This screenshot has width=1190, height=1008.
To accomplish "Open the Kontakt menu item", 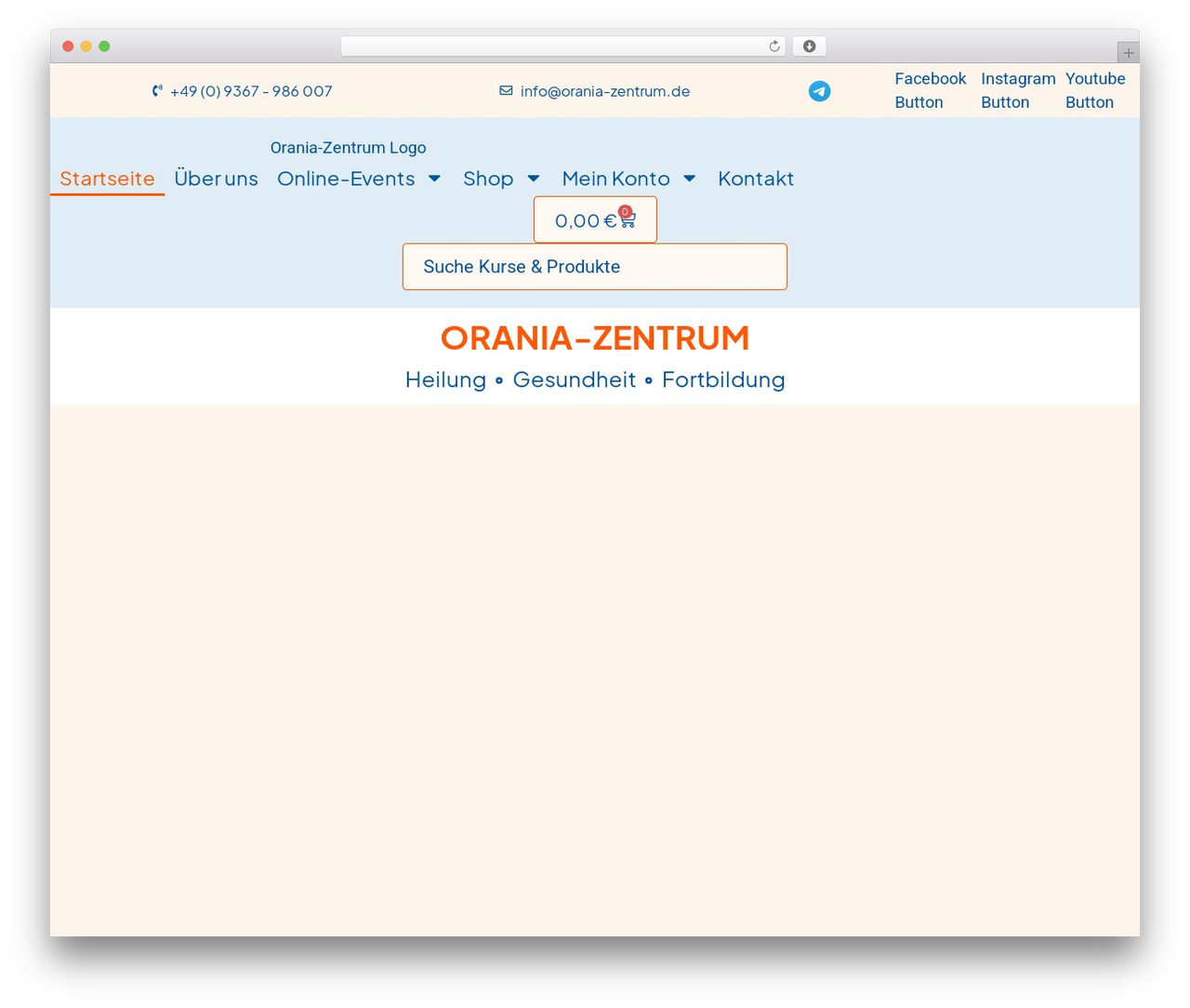I will (756, 179).
